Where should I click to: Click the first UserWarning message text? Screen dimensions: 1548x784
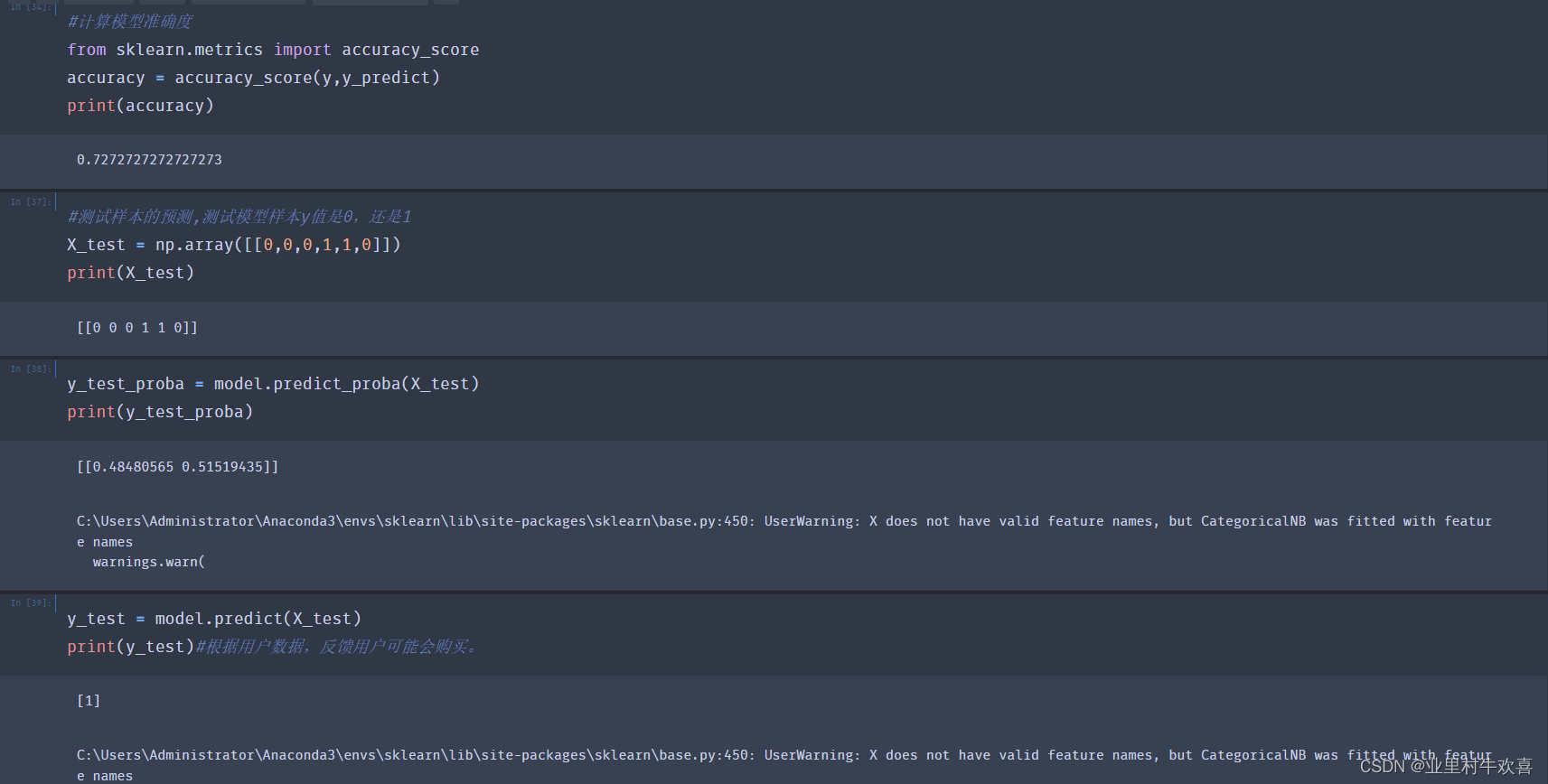[x=783, y=521]
